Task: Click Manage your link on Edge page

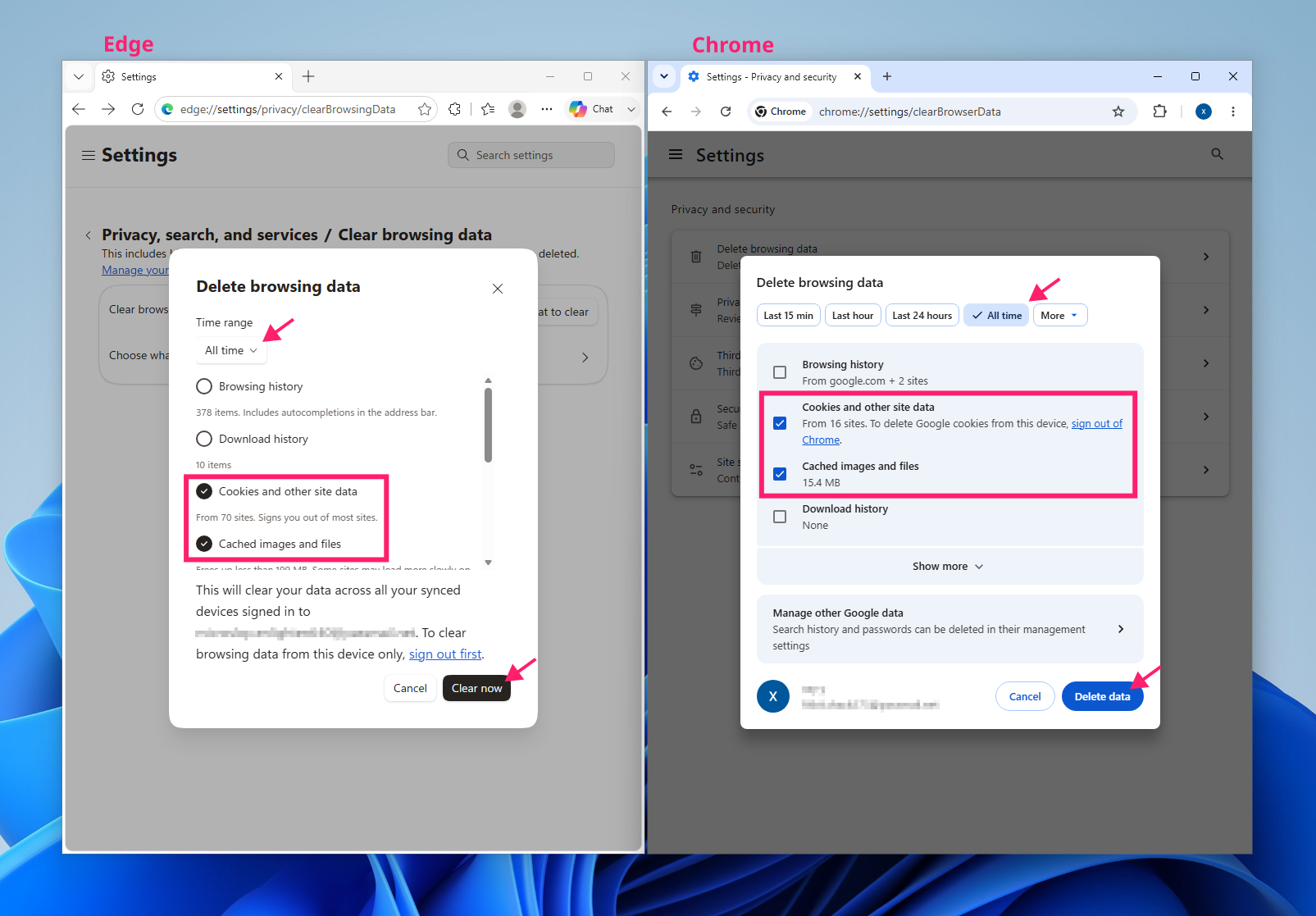Action: (135, 270)
